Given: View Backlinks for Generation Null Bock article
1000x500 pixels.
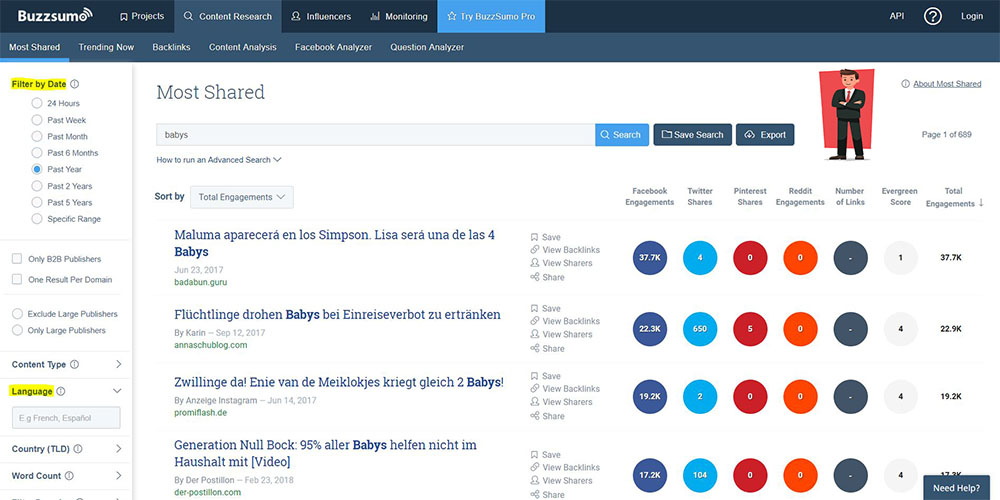Looking at the screenshot, I should pyautogui.click(x=565, y=468).
